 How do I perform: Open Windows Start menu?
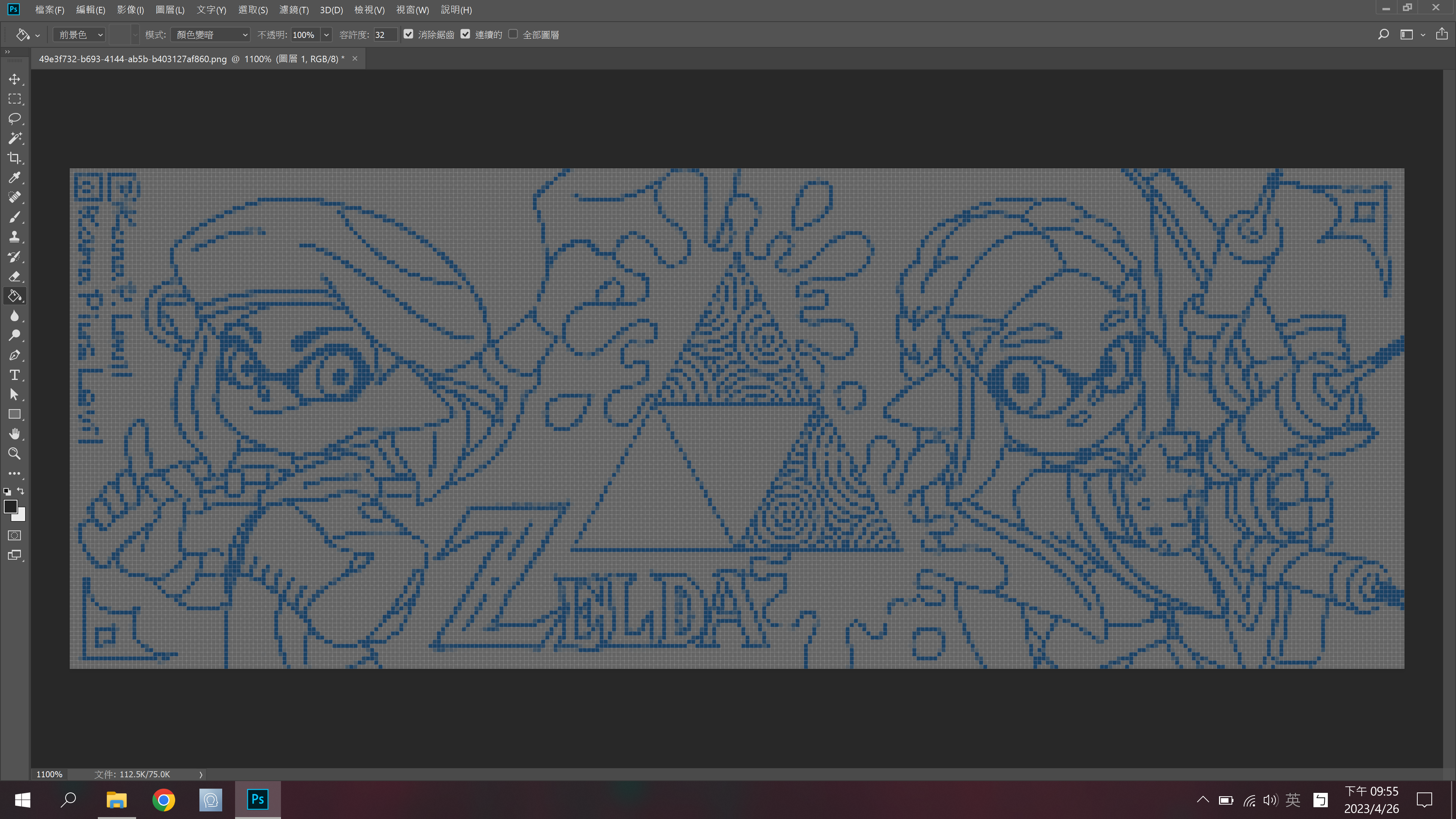click(23, 800)
